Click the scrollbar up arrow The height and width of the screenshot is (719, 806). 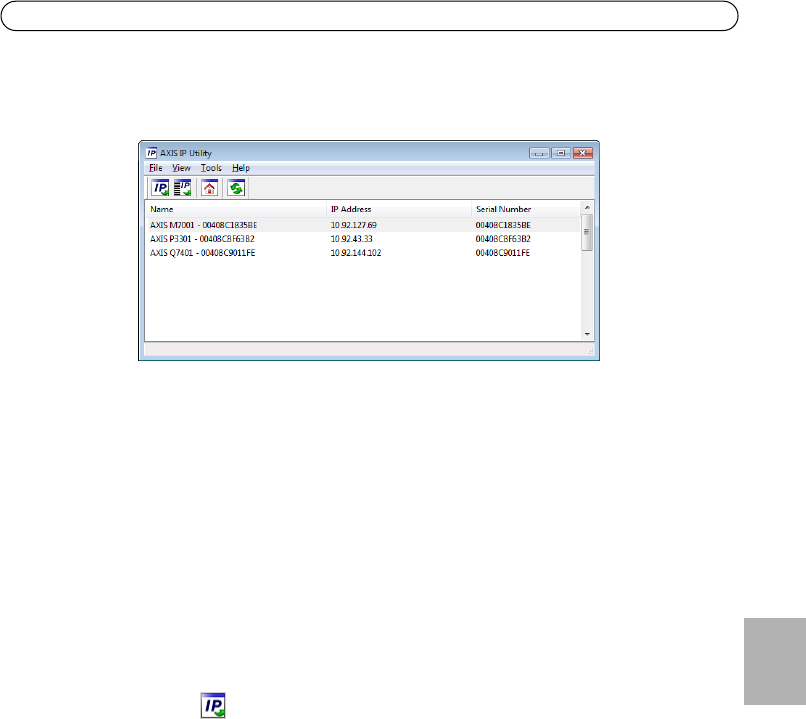click(587, 207)
